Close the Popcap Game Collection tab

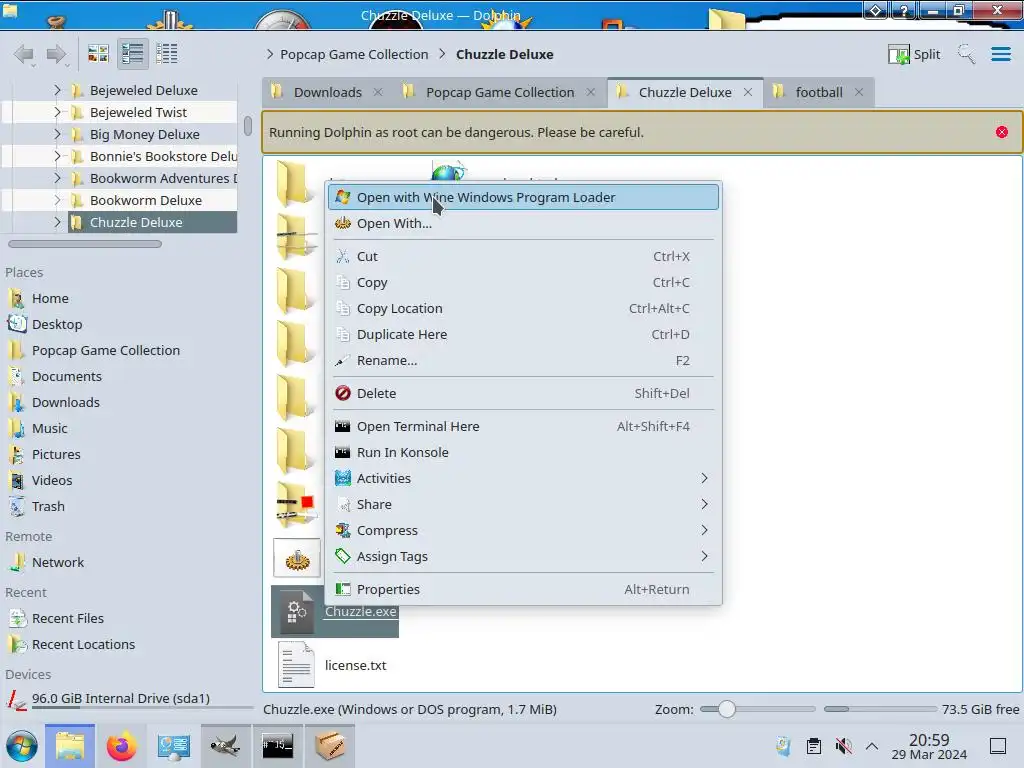tap(590, 92)
